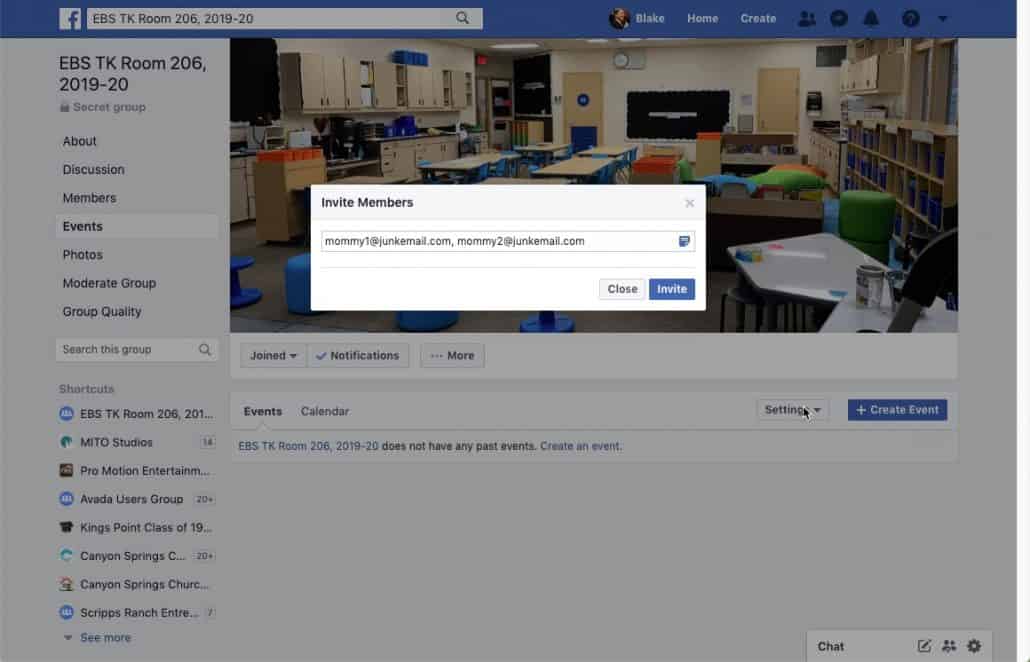This screenshot has height=662, width=1030.
Task: Open a new message from the Chat bar
Action: click(x=922, y=646)
